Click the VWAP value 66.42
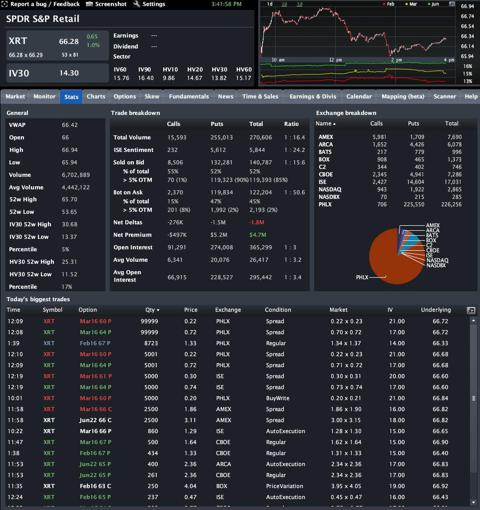 (x=70, y=125)
